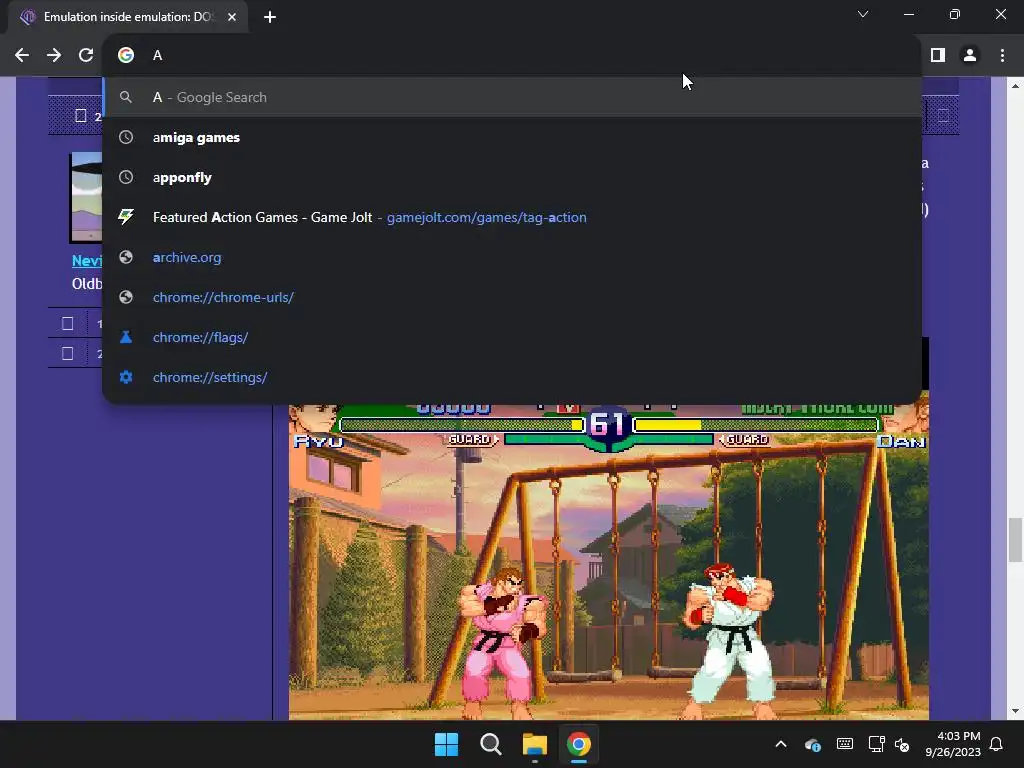Open the notification bell
Image resolution: width=1024 pixels, height=768 pixels.
[997, 744]
